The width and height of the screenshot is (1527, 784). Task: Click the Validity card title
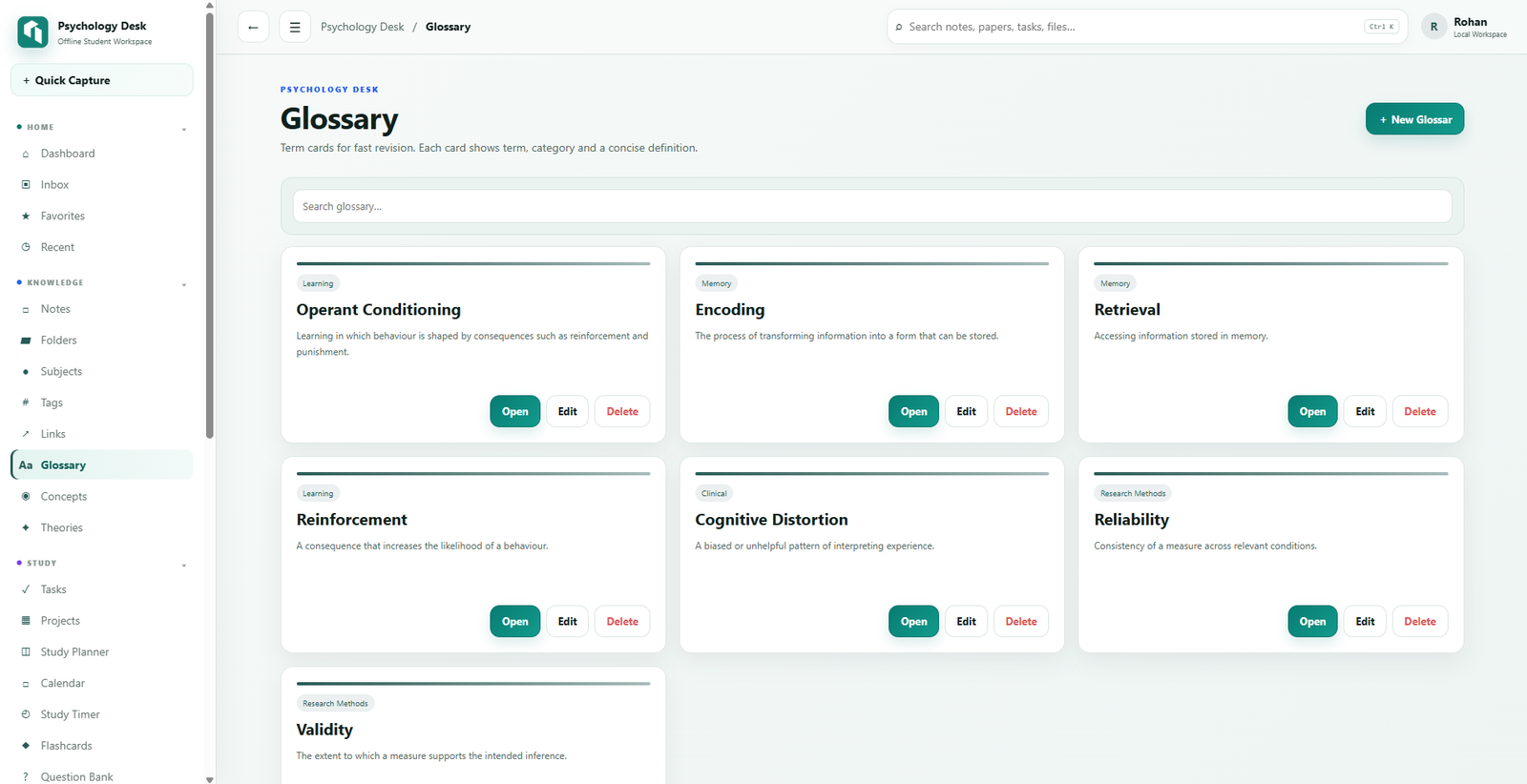coord(324,730)
